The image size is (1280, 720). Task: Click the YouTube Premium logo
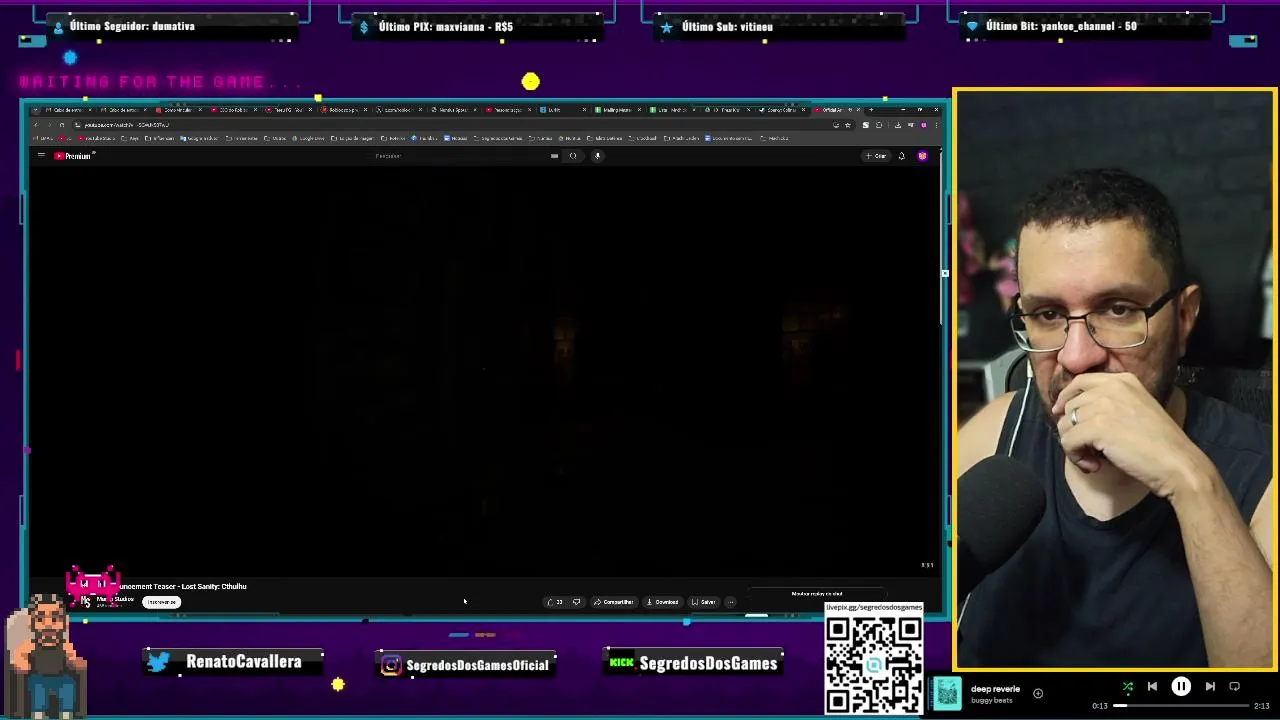click(x=74, y=156)
